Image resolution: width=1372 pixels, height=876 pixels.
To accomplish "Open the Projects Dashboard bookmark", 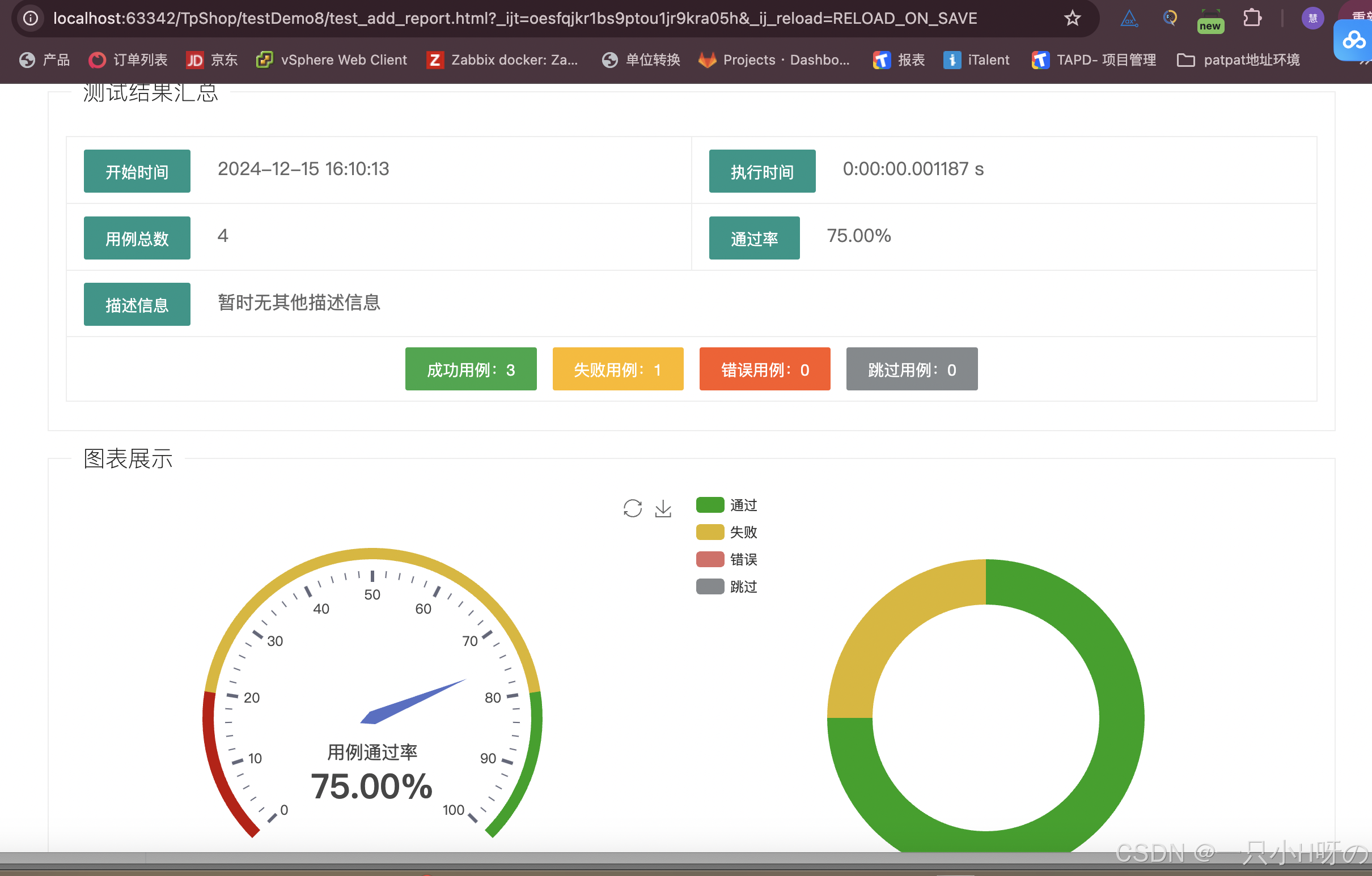I will pyautogui.click(x=706, y=59).
